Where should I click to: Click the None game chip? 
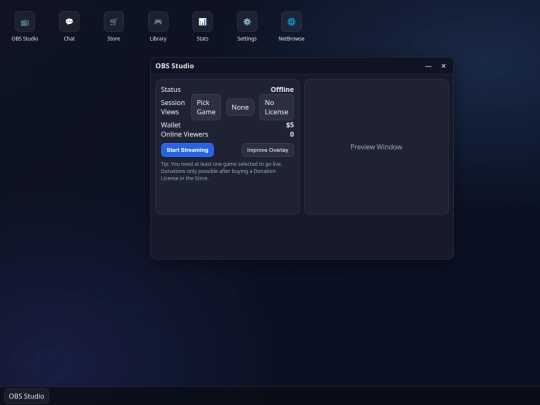[240, 107]
